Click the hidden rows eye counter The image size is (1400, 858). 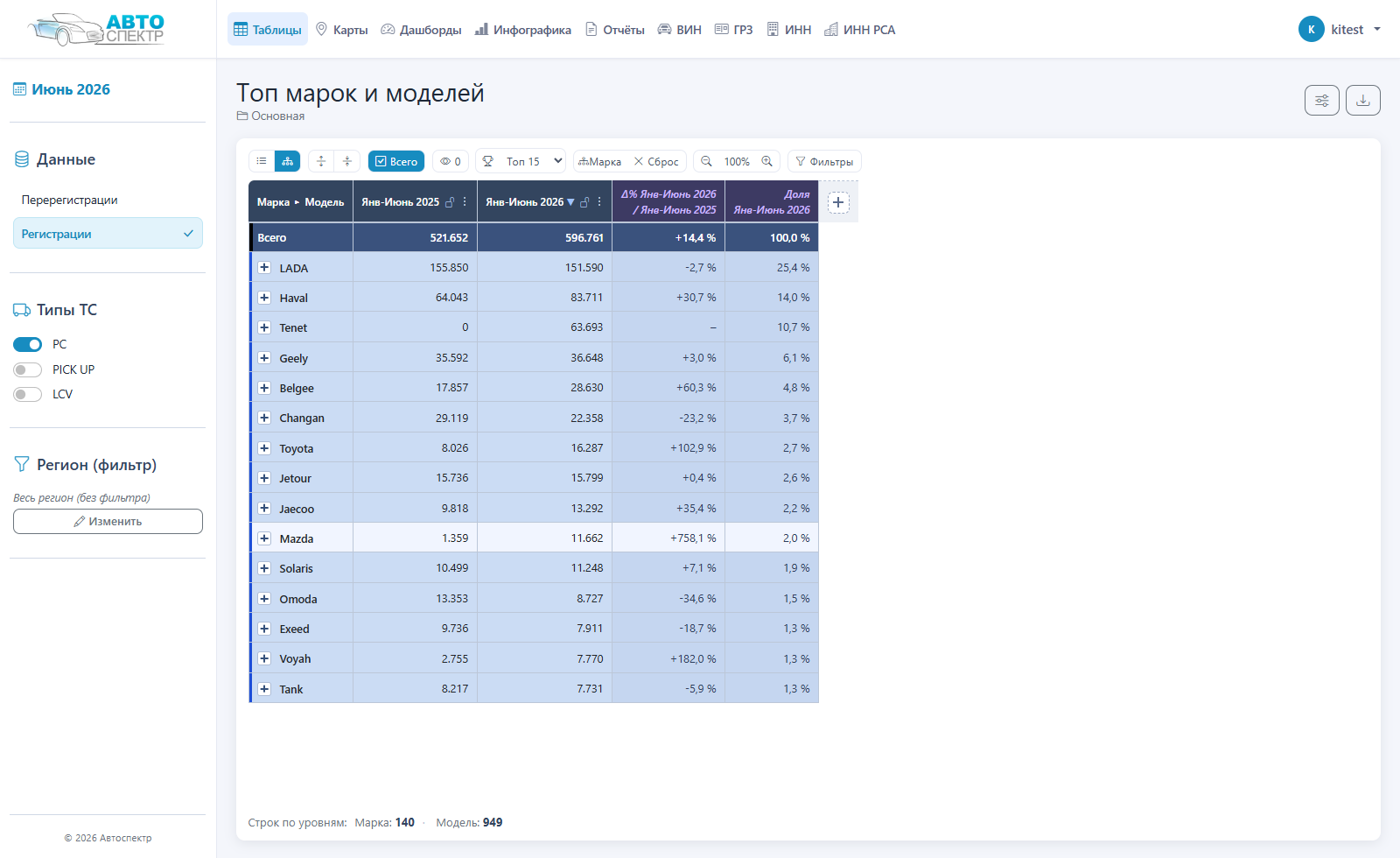point(451,161)
